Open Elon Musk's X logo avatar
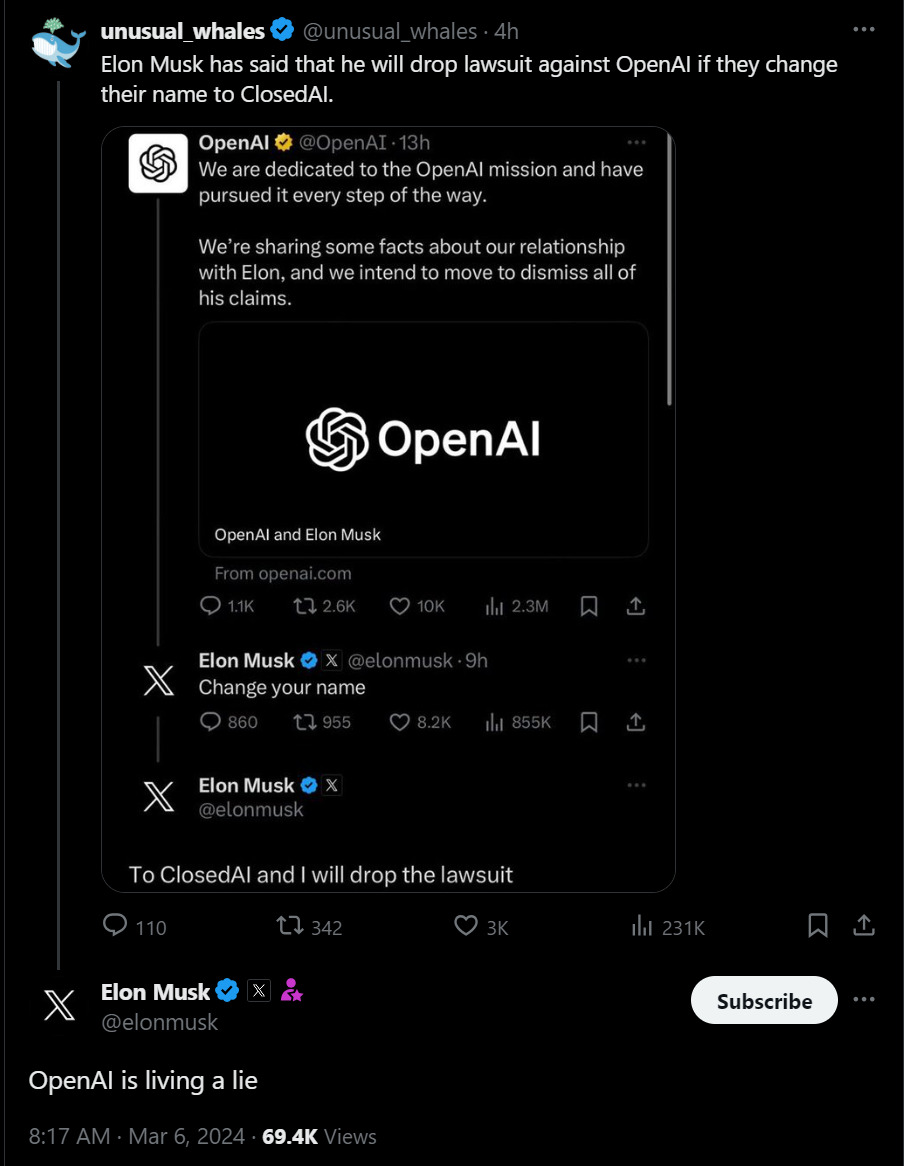The width and height of the screenshot is (904, 1166). click(x=59, y=1005)
